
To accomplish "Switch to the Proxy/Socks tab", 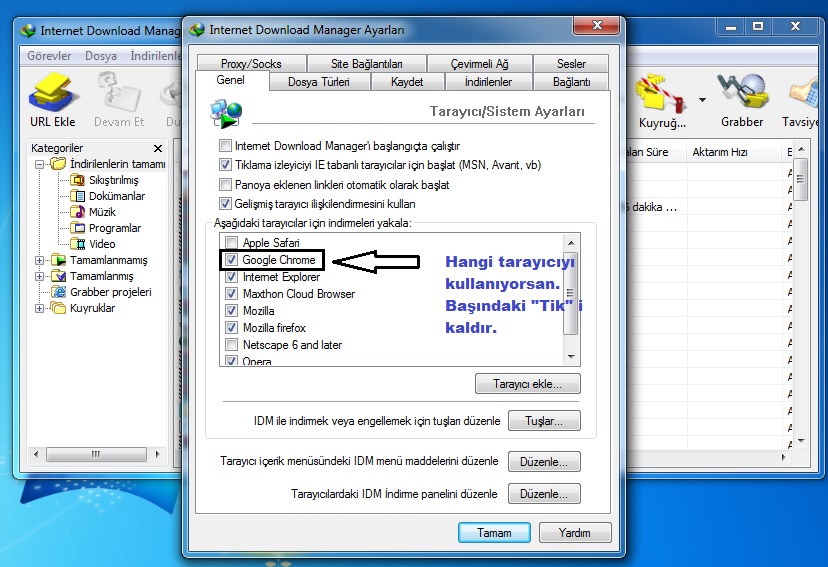I will pyautogui.click(x=251, y=63).
